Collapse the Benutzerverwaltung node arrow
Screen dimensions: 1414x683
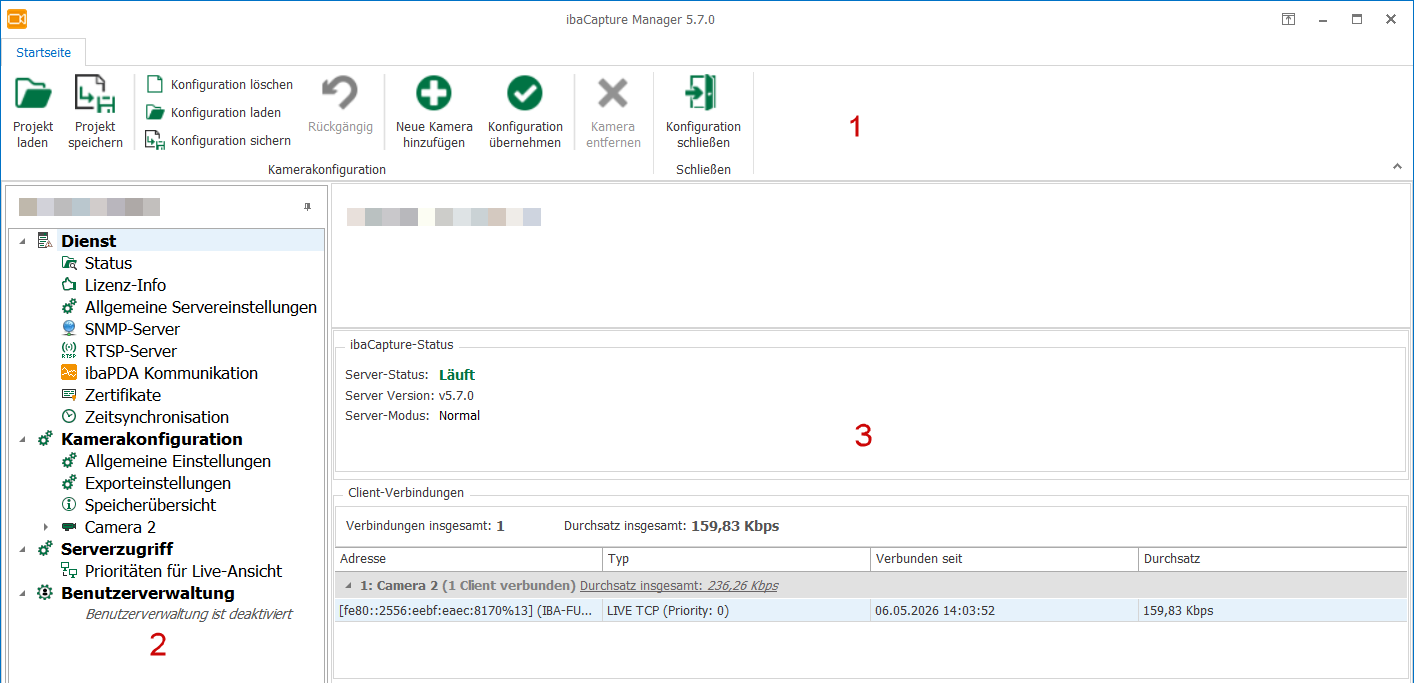[x=22, y=593]
